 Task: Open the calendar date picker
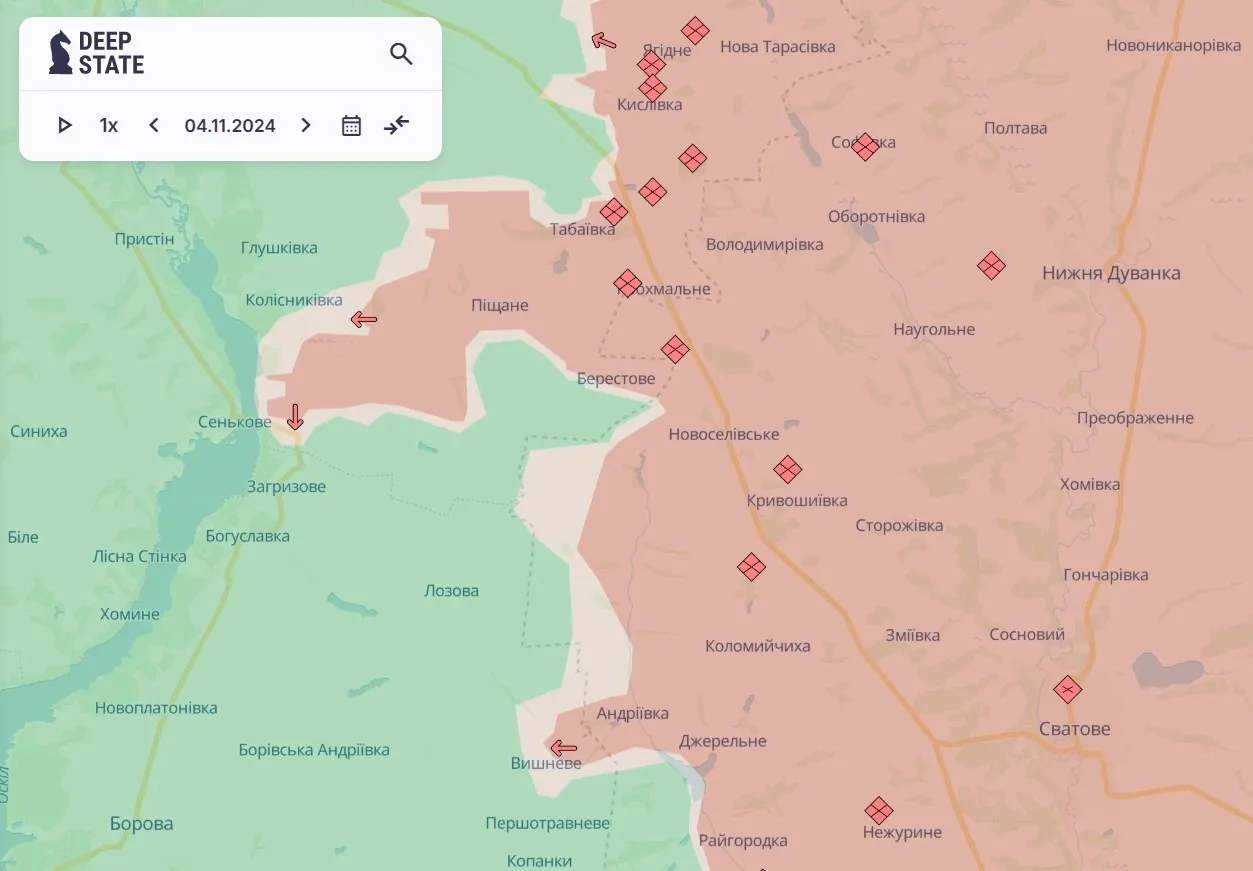(x=351, y=125)
